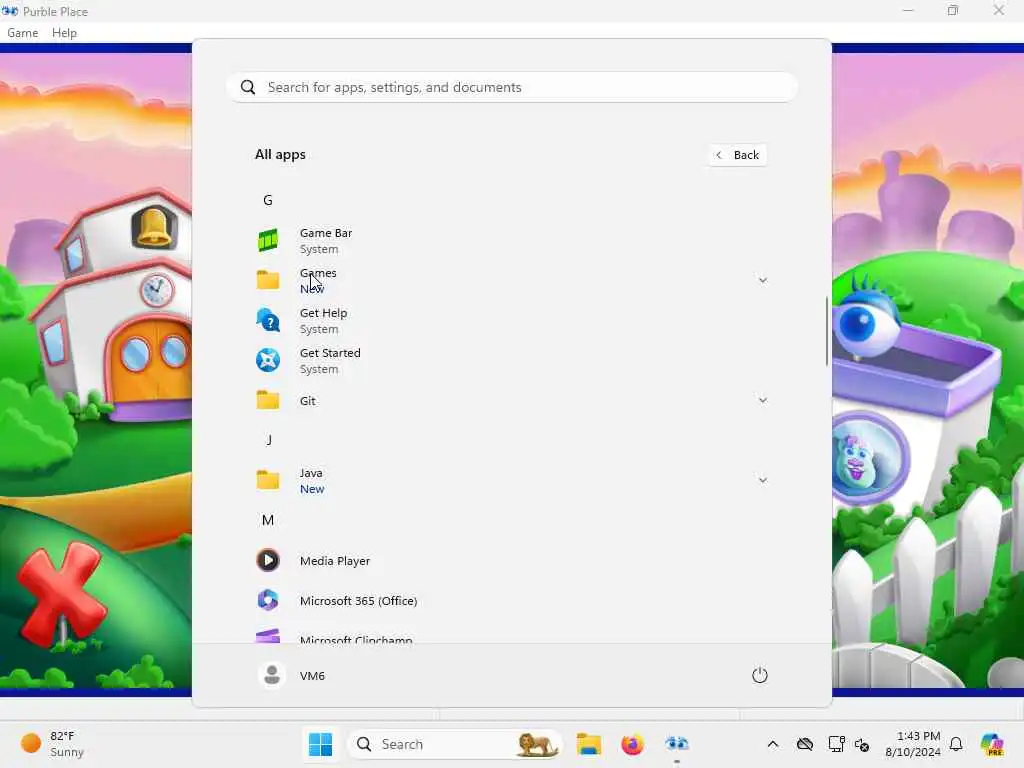
Task: Open the Copilot preview icon in taskbar
Action: tap(993, 744)
